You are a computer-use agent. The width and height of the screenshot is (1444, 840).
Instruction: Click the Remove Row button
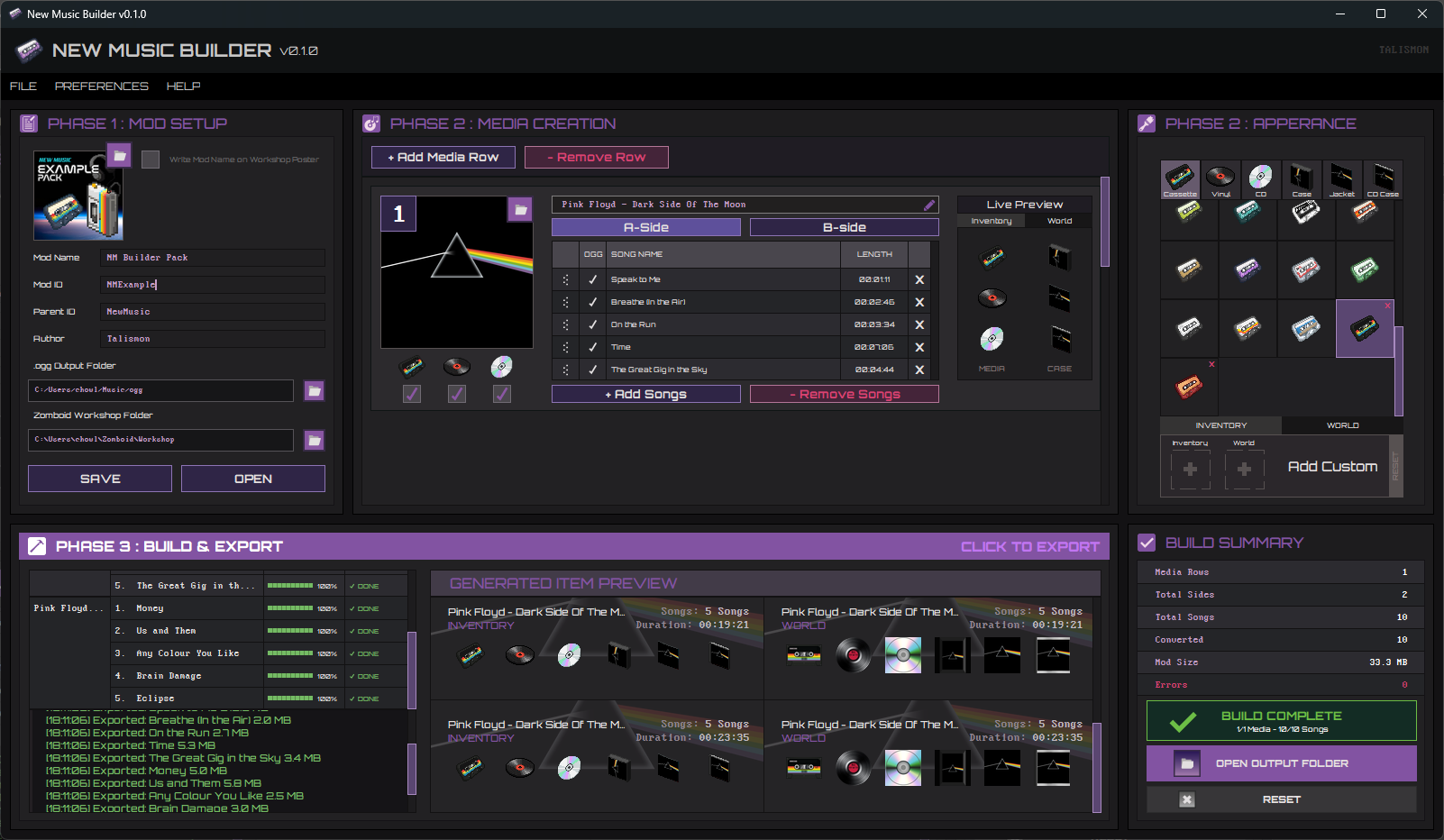597,157
